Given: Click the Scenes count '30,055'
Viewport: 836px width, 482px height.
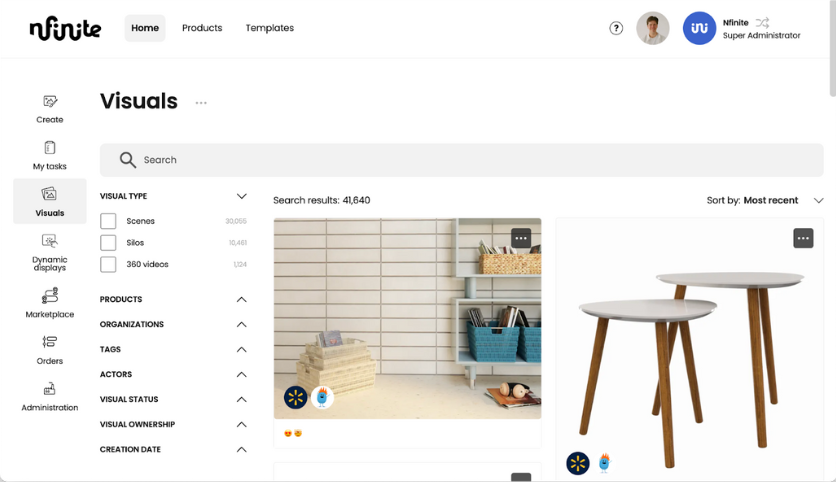Looking at the screenshot, I should 236,221.
